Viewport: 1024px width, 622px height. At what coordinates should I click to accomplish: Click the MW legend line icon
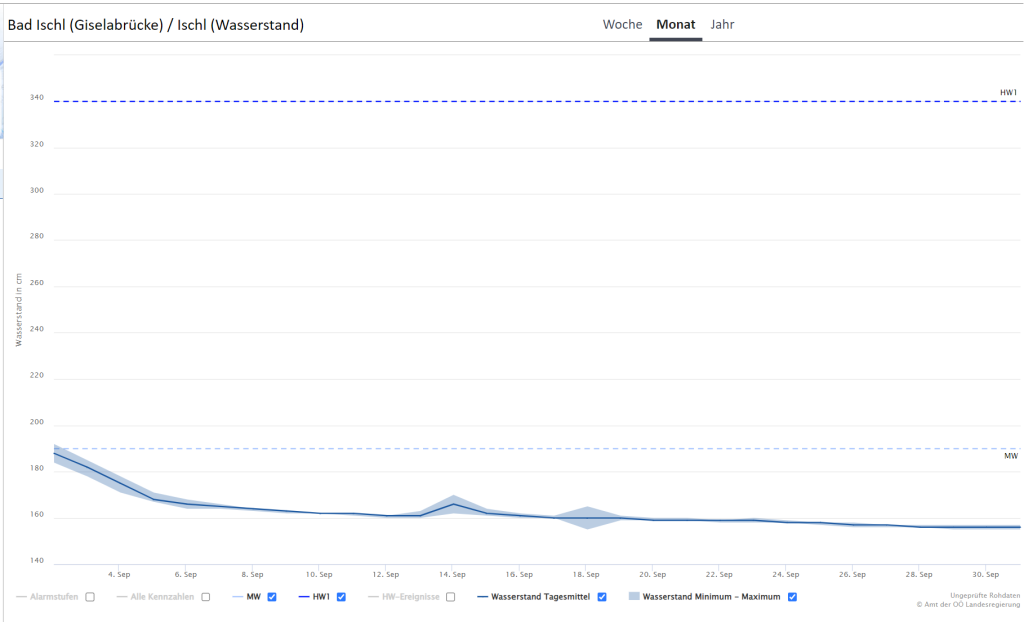click(x=237, y=597)
